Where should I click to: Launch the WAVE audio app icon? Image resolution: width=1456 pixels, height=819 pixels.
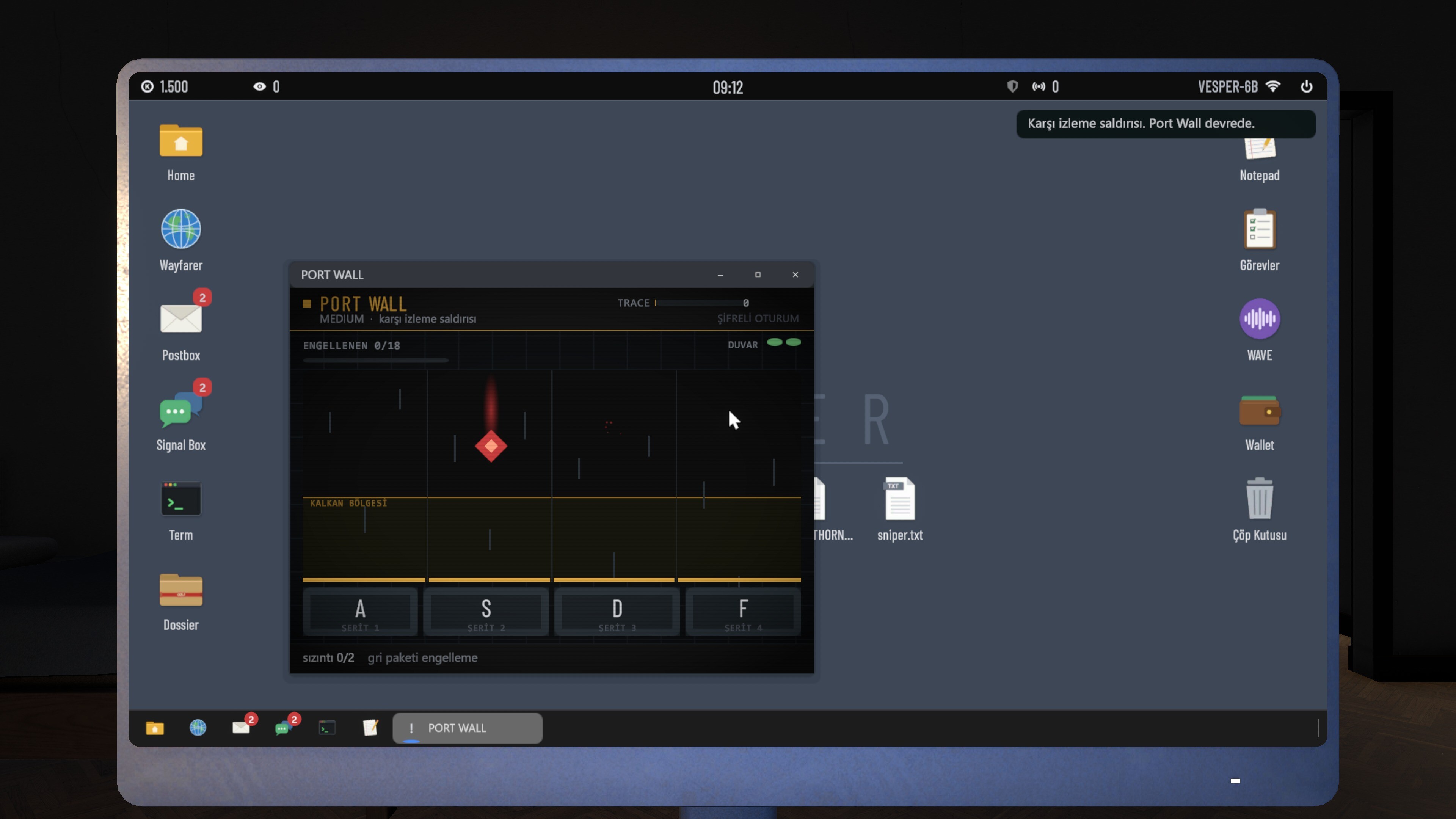point(1259,318)
